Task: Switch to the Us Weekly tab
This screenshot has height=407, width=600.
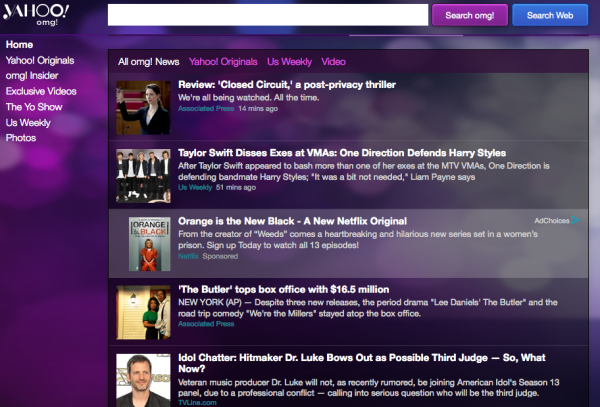Action: pos(289,62)
